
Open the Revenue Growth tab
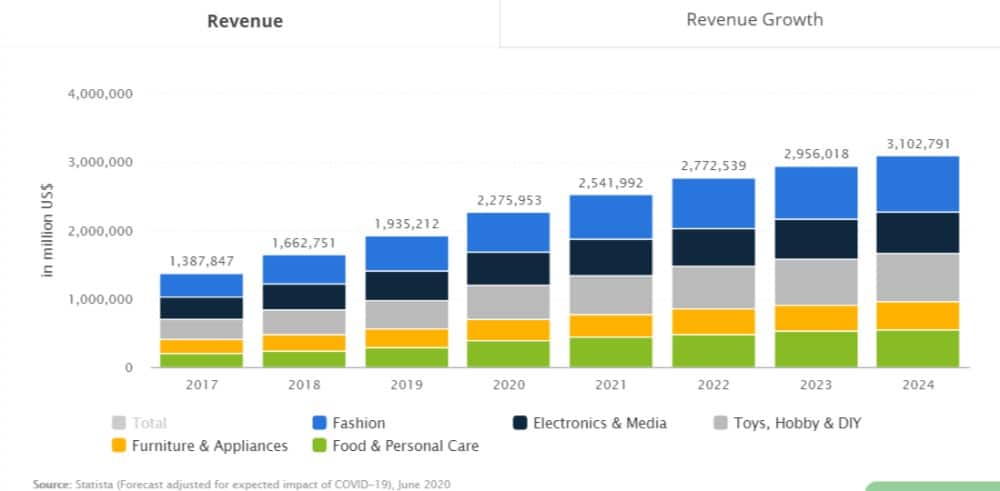[754, 20]
